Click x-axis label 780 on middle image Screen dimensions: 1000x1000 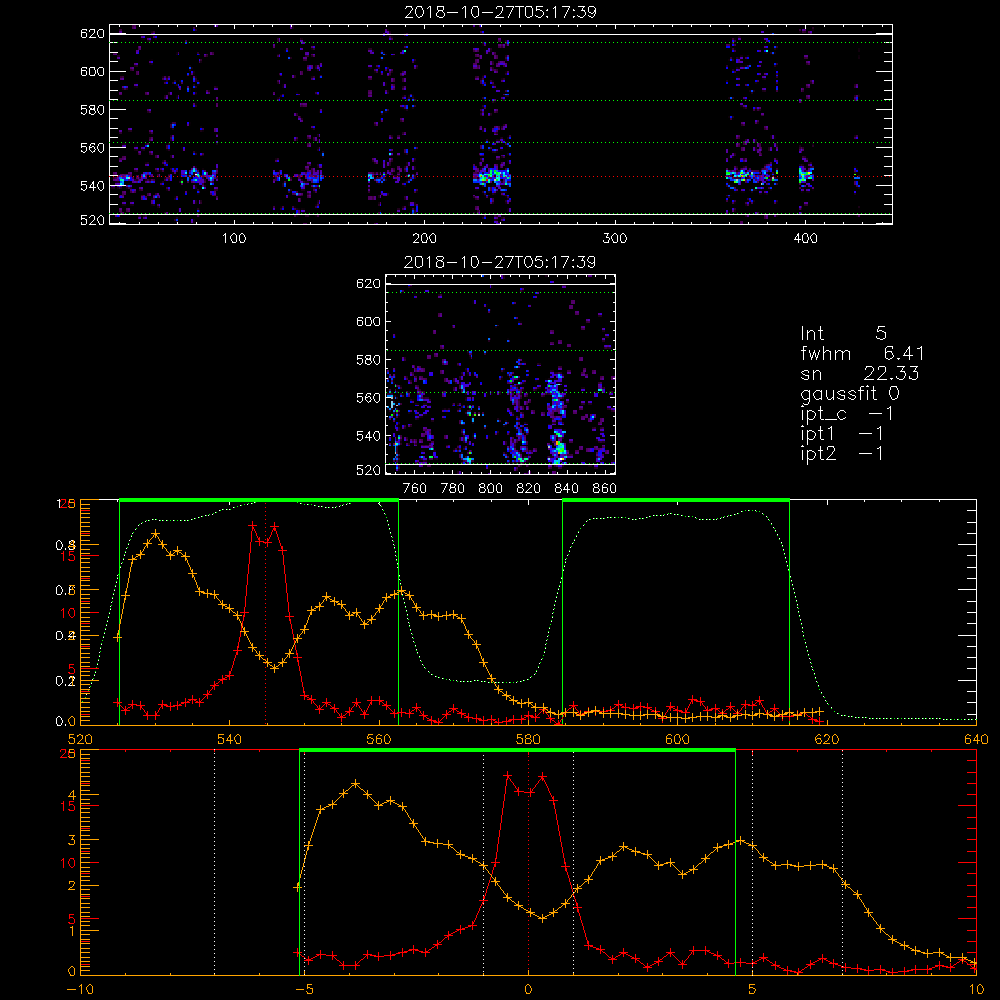453,489
